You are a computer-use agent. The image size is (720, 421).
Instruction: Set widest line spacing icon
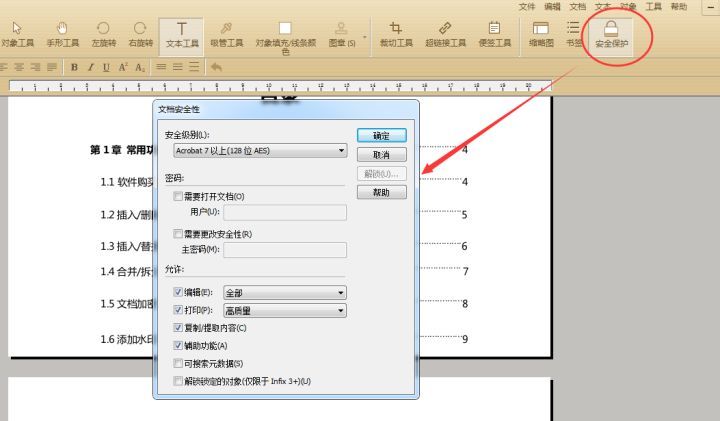pyautogui.click(x=194, y=67)
